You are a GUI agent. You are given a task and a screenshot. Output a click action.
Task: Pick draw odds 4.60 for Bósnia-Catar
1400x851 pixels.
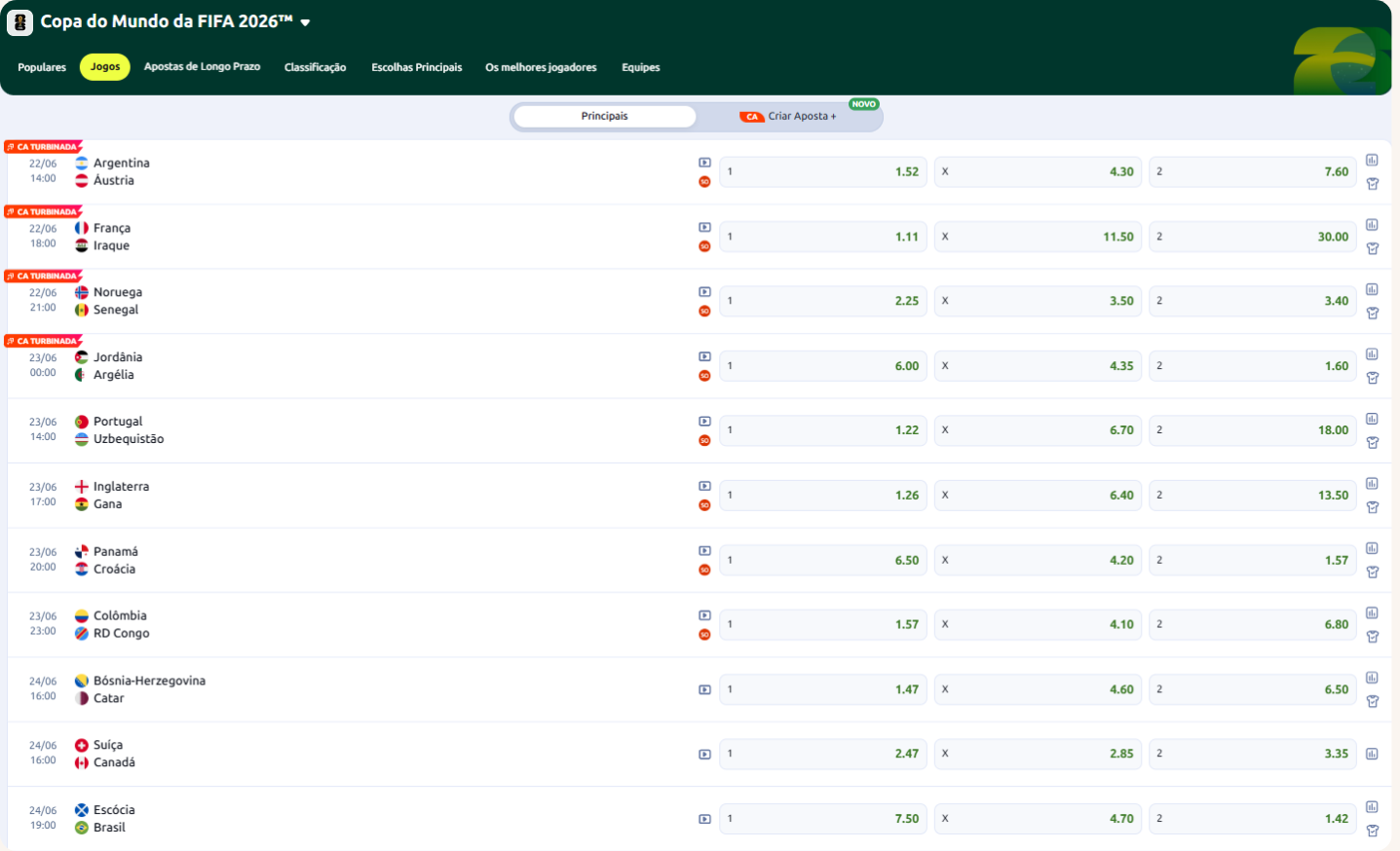point(1039,689)
